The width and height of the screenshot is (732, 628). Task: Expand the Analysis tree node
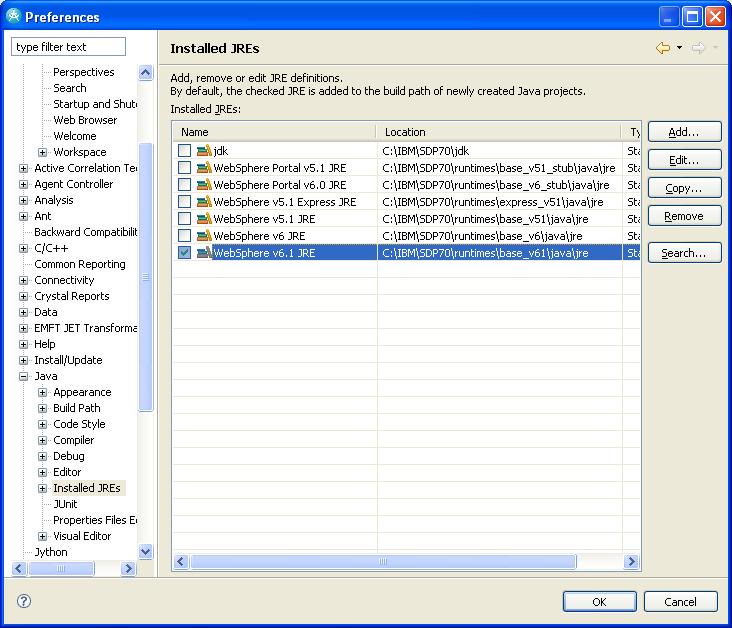coord(23,200)
